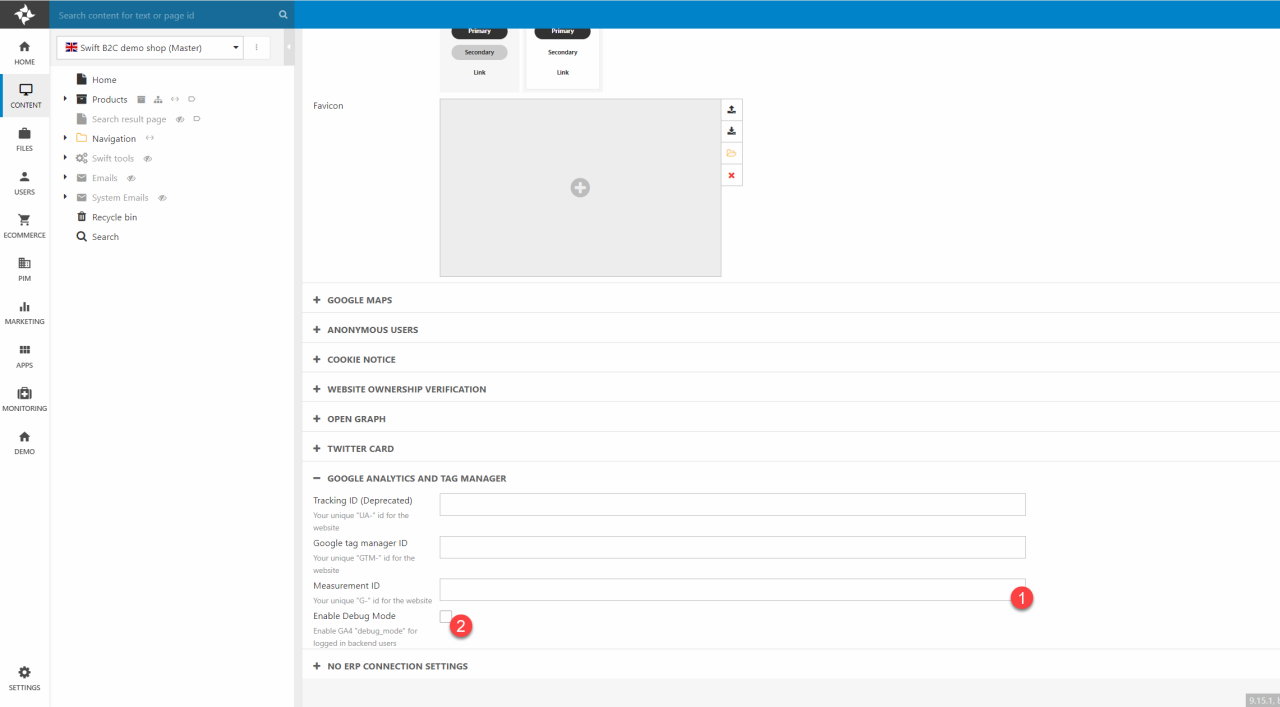Click the upload icon beside Favicon
The width and height of the screenshot is (1280, 707).
731,110
